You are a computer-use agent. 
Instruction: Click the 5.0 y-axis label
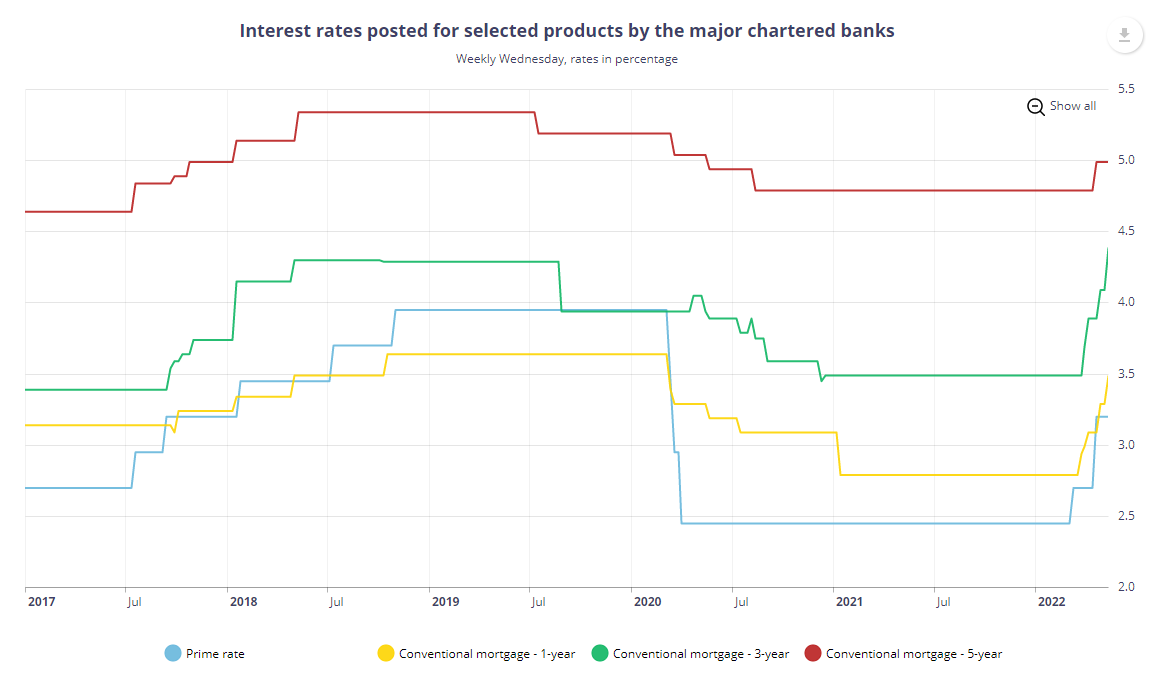pyautogui.click(x=1126, y=160)
